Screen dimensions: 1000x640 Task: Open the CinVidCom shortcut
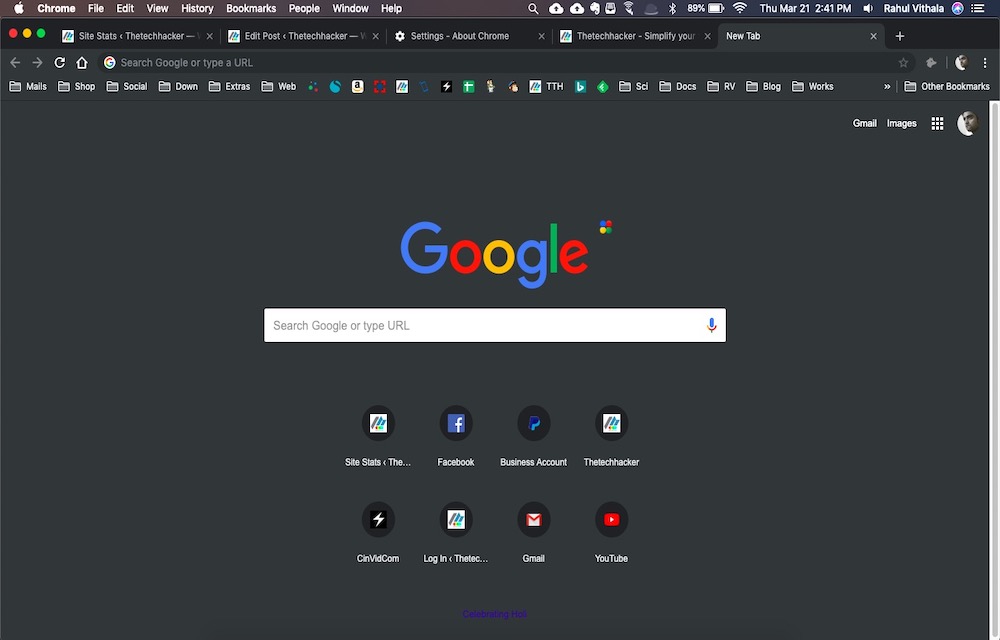point(378,519)
